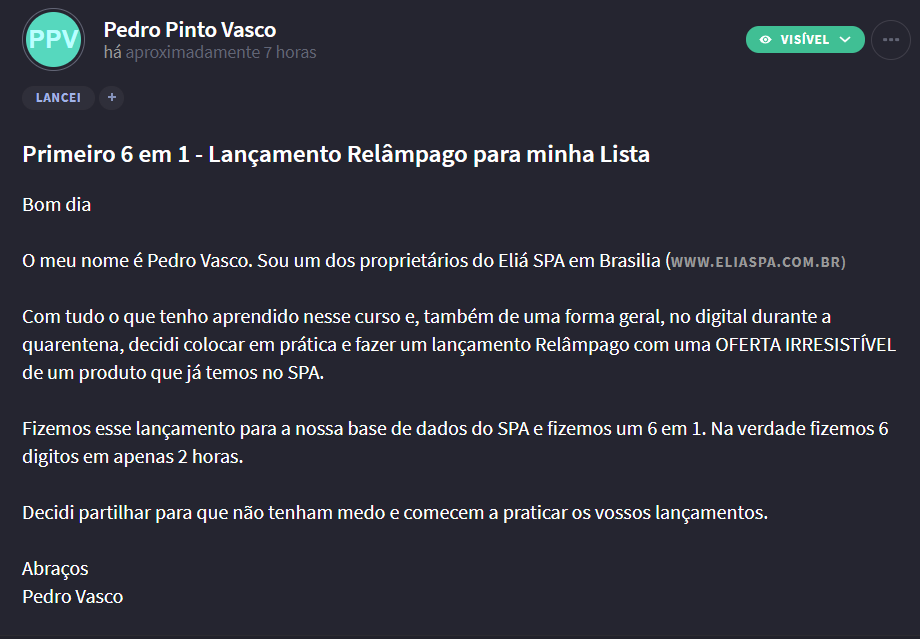Click the 'há aproximadamente 7 horas' timestamp
This screenshot has width=920, height=639.
[210, 52]
